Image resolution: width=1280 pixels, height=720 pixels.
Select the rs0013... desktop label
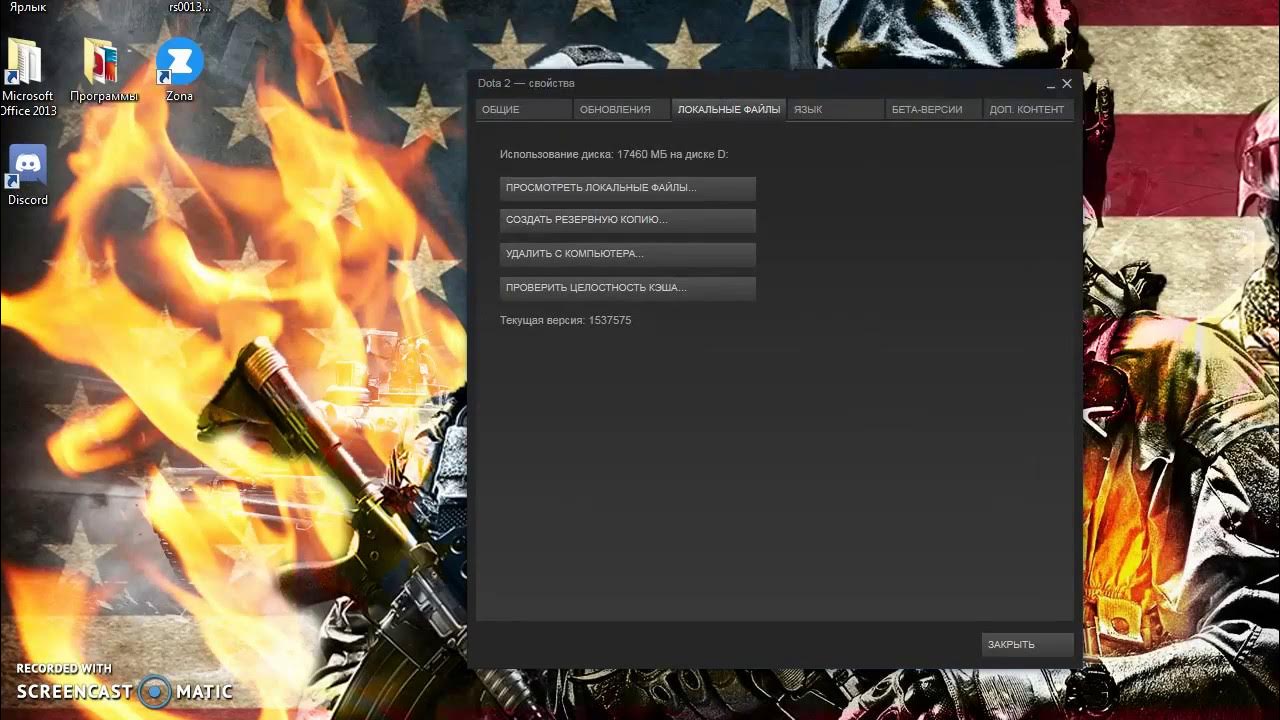189,7
